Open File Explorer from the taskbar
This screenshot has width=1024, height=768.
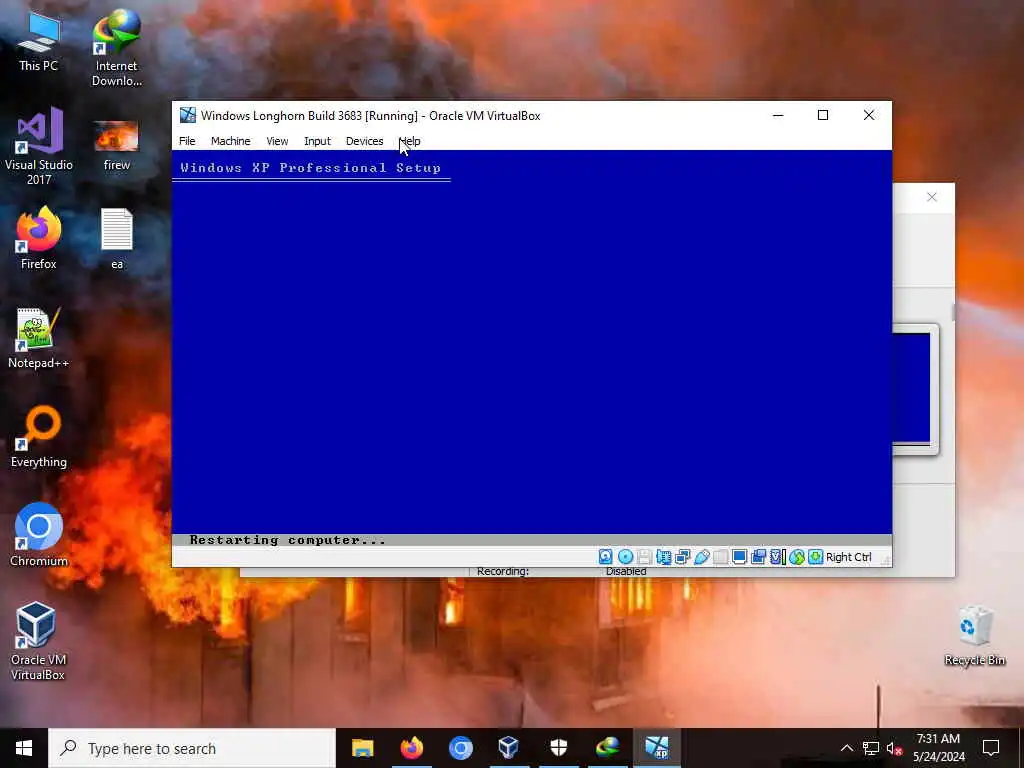tap(362, 748)
